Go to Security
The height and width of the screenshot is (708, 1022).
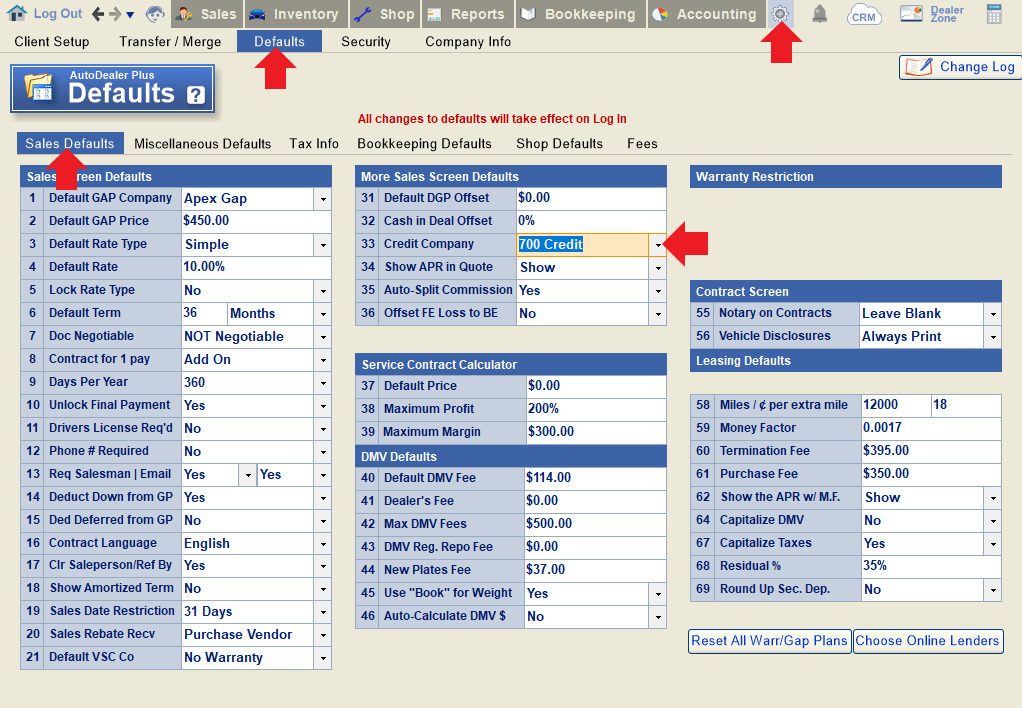coord(366,42)
